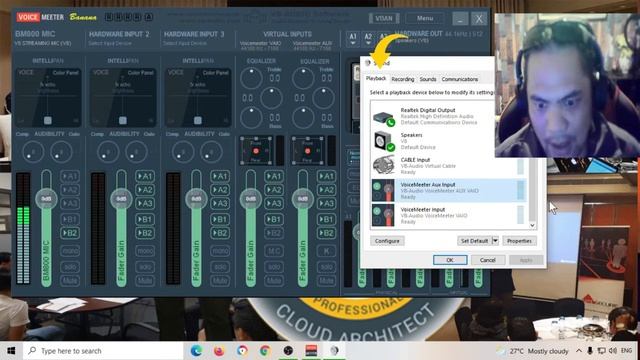
Task: Toggle the M.C button on Voicemeeter VAIO strip
Action: (x=274, y=251)
